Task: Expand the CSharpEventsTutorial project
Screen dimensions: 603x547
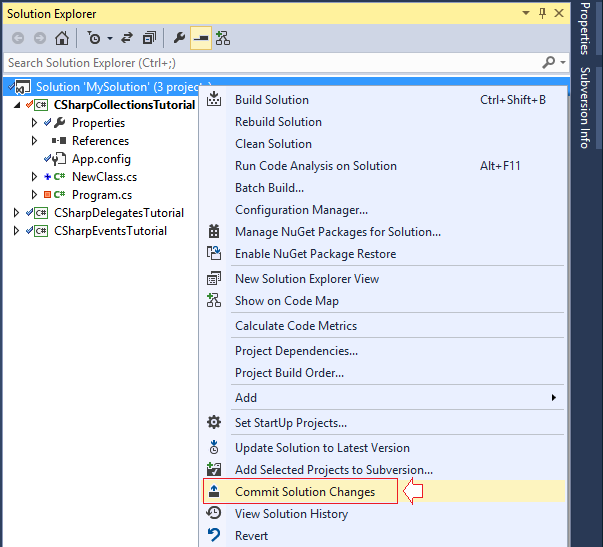Action: [16, 231]
